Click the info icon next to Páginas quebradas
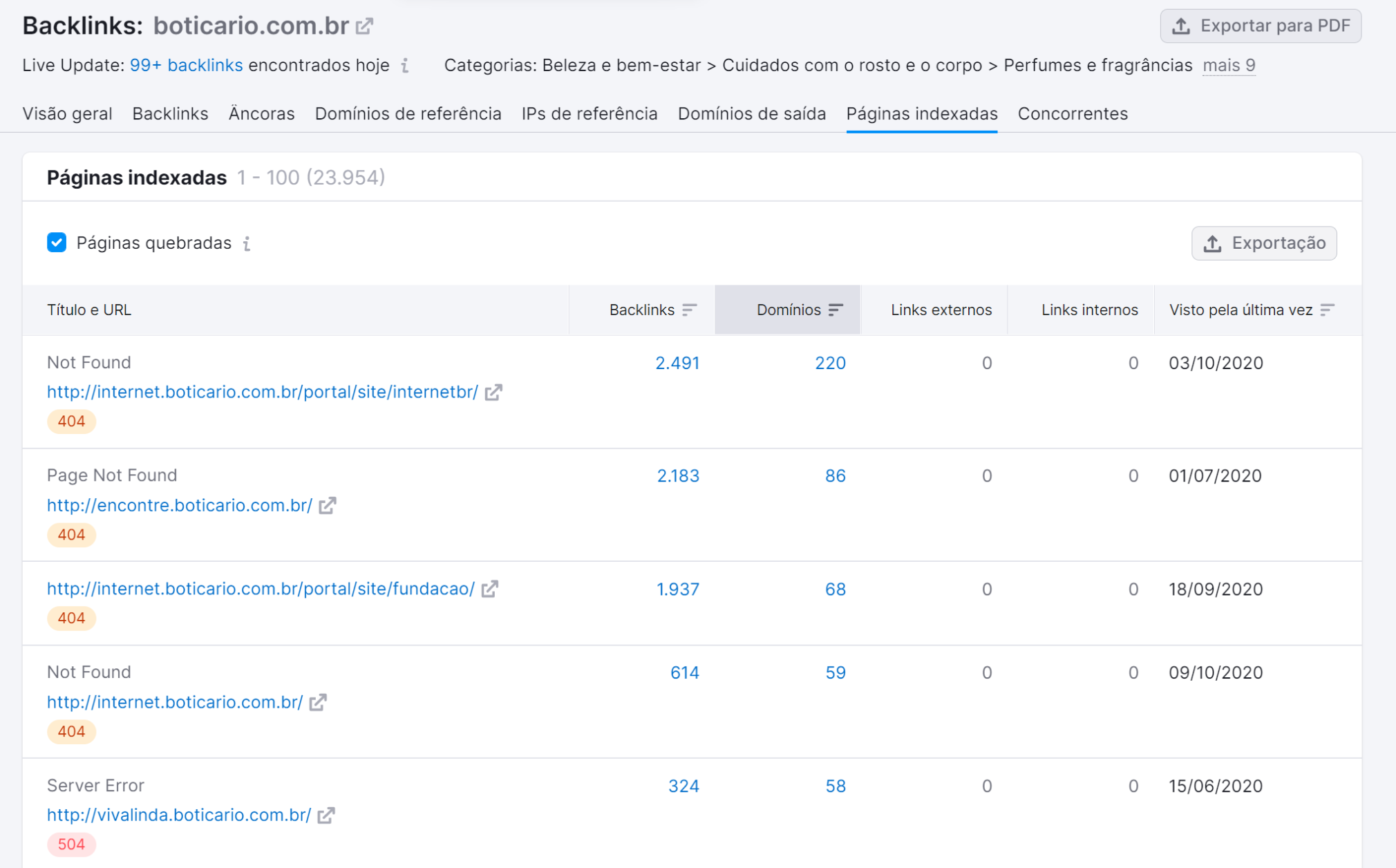Screen dimensions: 1396x868 249,243
